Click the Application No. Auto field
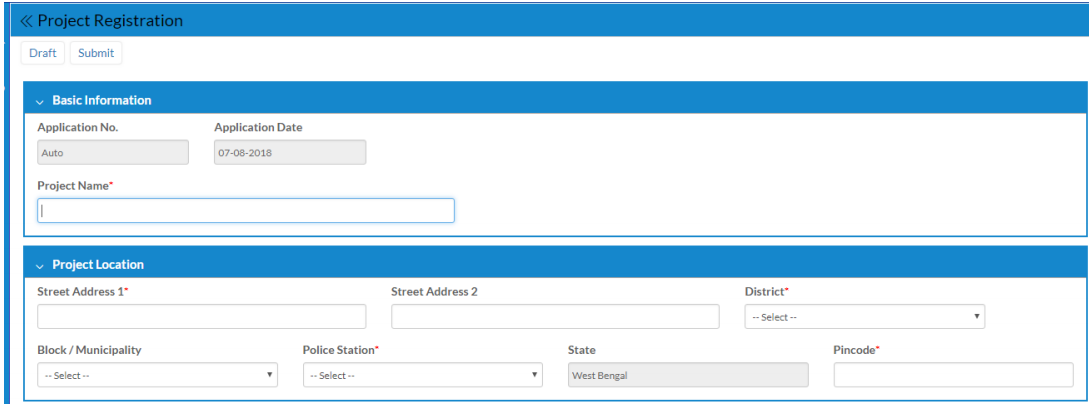Image resolution: width=1089 pixels, height=404 pixels. coord(113,153)
